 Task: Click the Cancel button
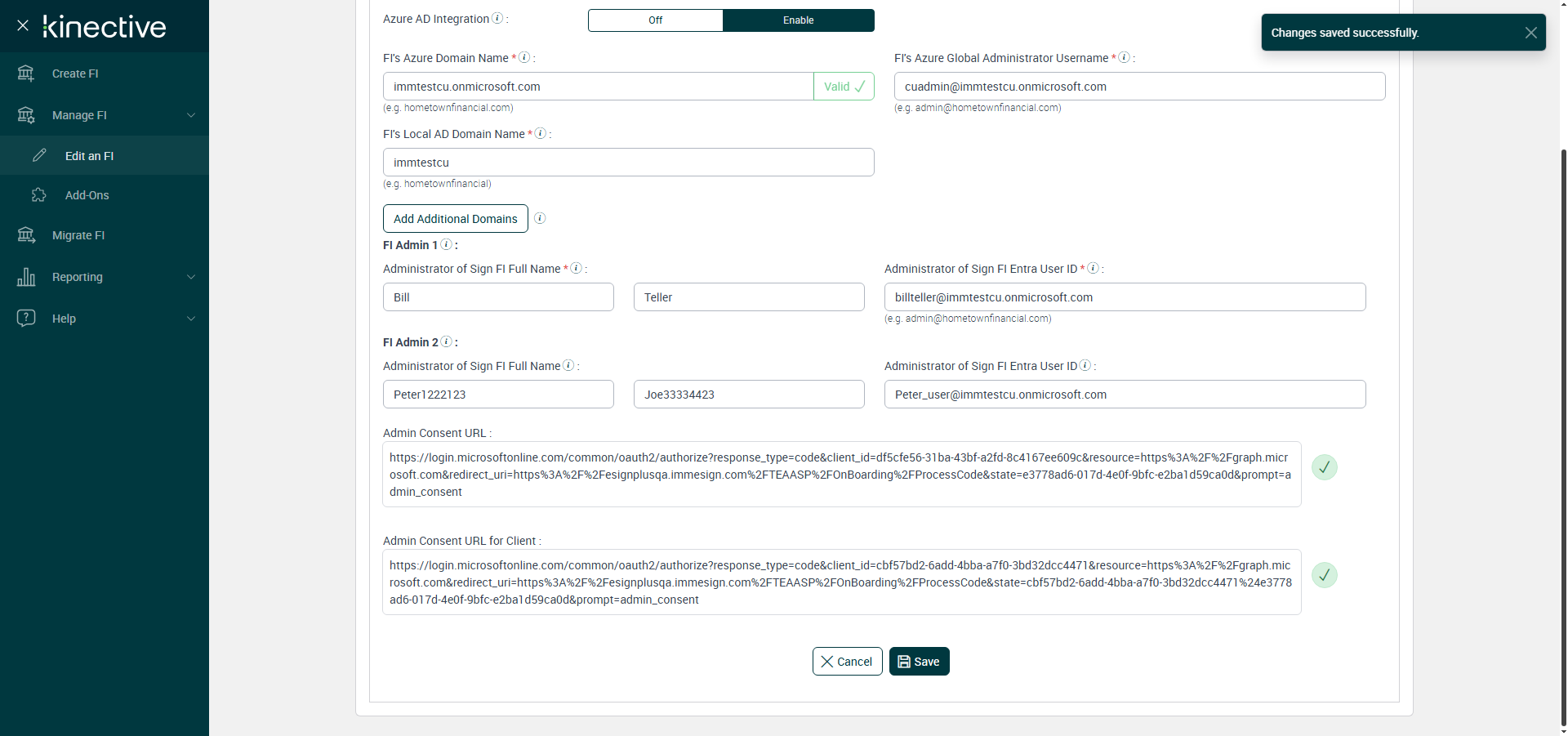point(847,662)
